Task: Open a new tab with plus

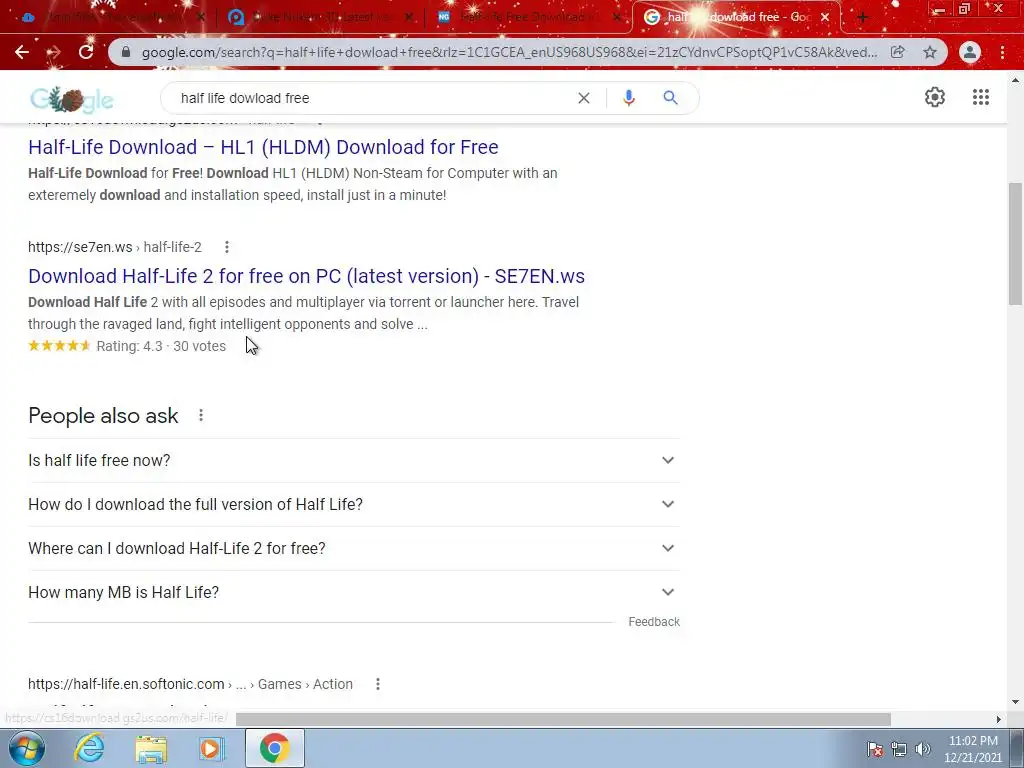Action: 862,18
